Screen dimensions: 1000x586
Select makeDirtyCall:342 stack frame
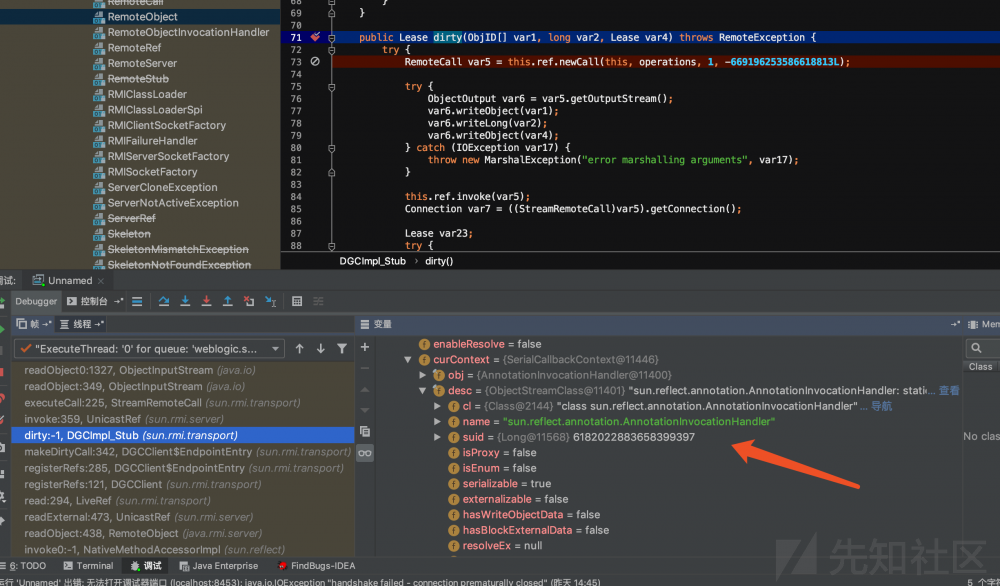[150, 452]
